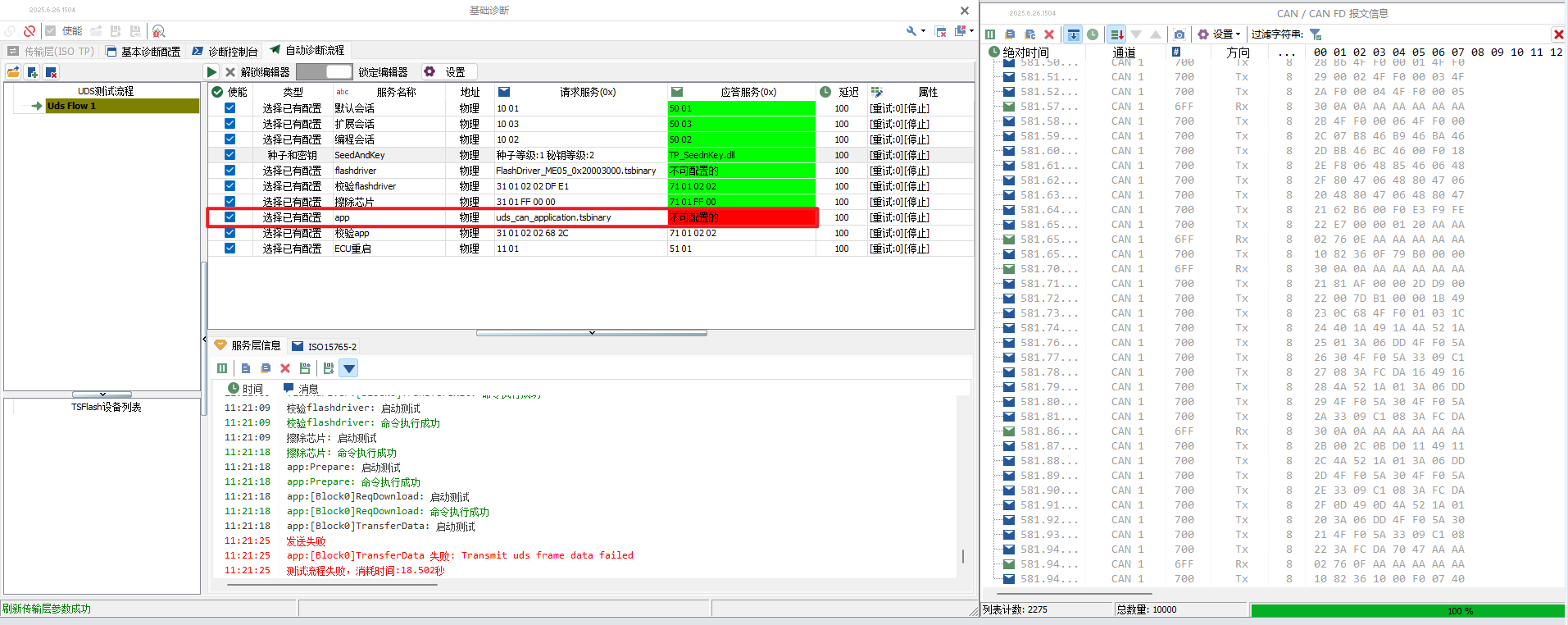Switch to ISO15765-2 log tab
Image resolution: width=1568 pixels, height=625 pixels.
coord(325,346)
